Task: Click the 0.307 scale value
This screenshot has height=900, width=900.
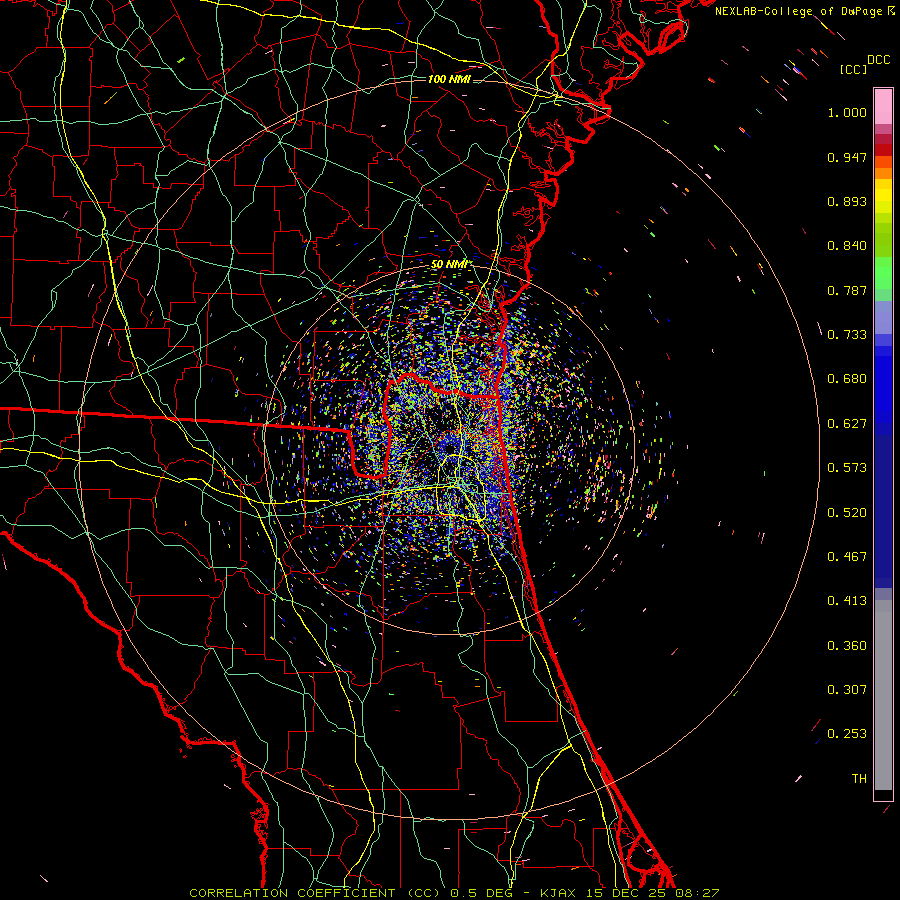Action: tap(847, 690)
